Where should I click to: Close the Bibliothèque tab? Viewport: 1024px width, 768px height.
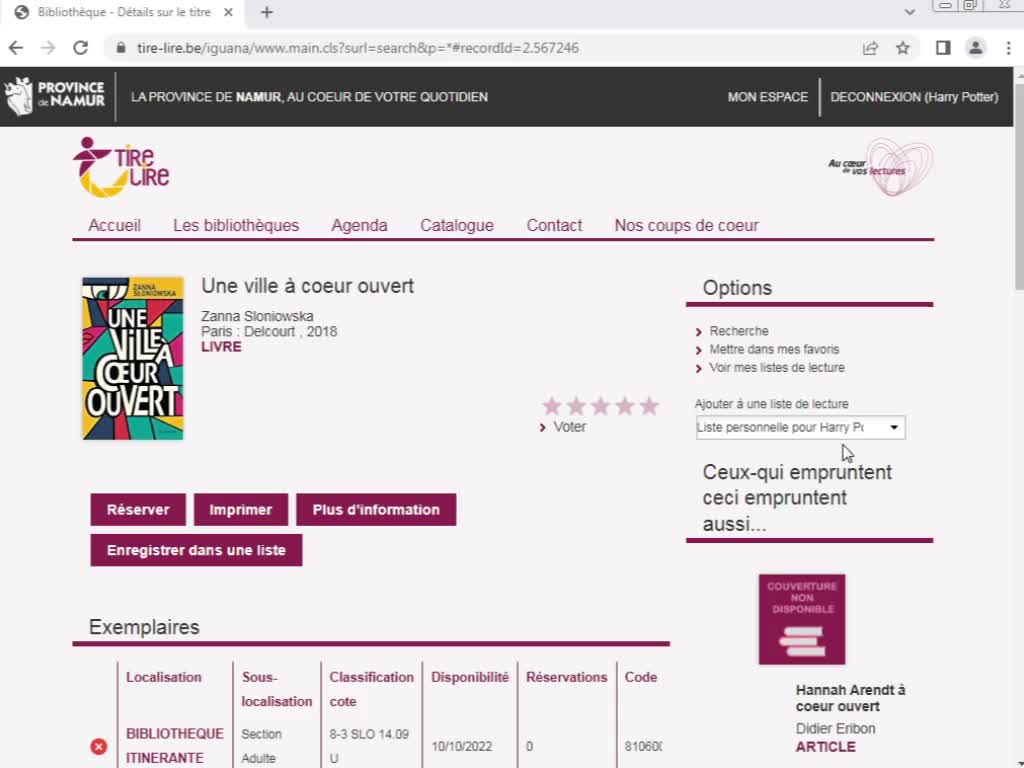228,12
